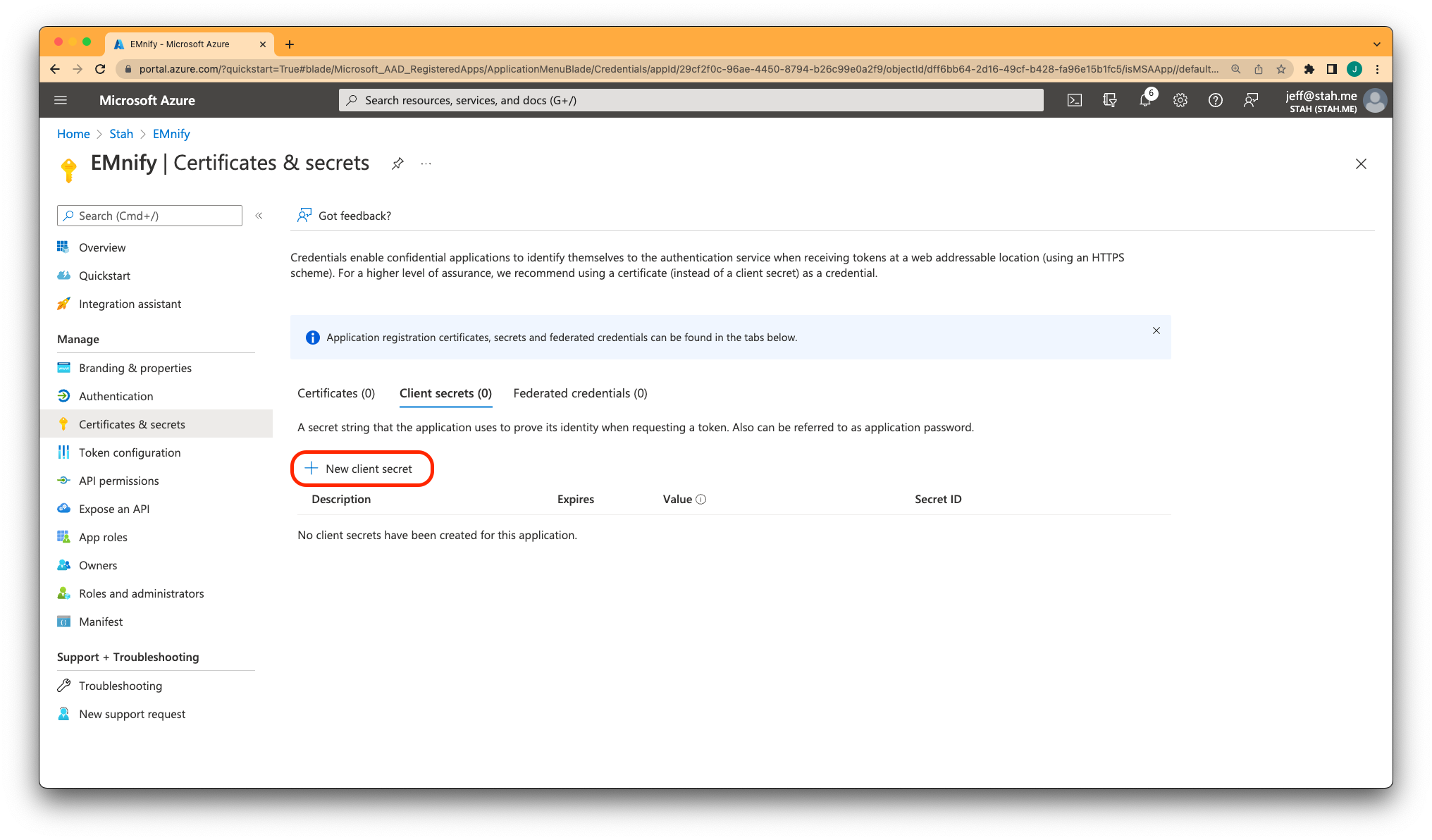Switch to the Certificates (0) tab

(336, 393)
